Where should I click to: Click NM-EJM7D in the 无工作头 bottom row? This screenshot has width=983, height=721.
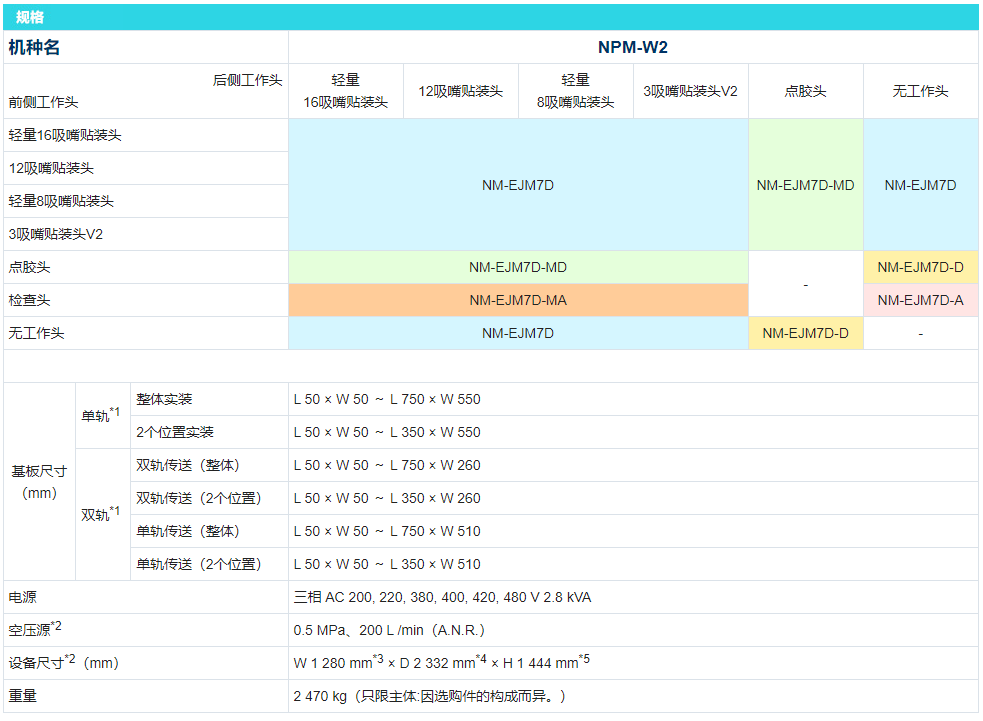518,333
